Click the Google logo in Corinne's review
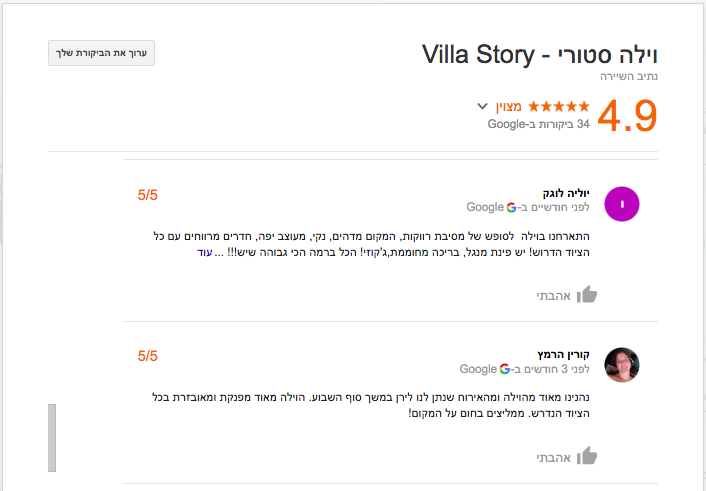This screenshot has height=491, width=706. 505,369
